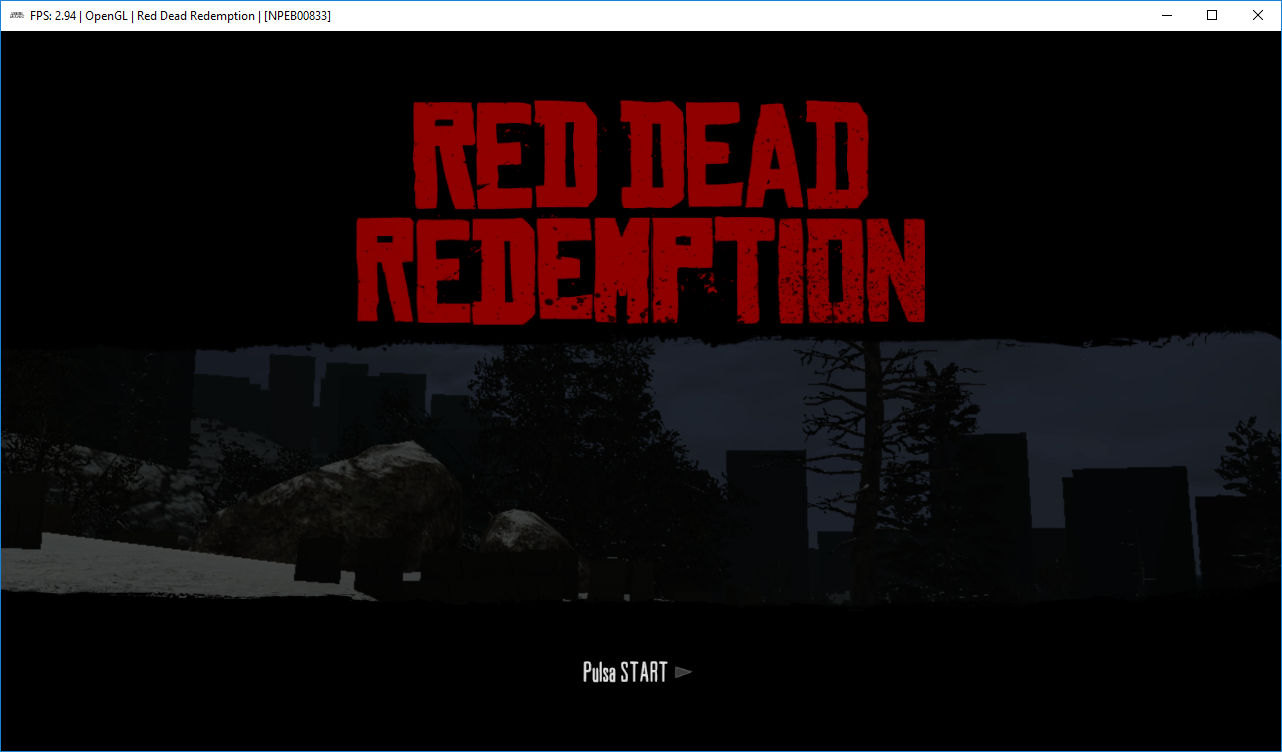The height and width of the screenshot is (752, 1282).
Task: Maximize the Red Dead Redemption window
Action: click(x=1212, y=15)
